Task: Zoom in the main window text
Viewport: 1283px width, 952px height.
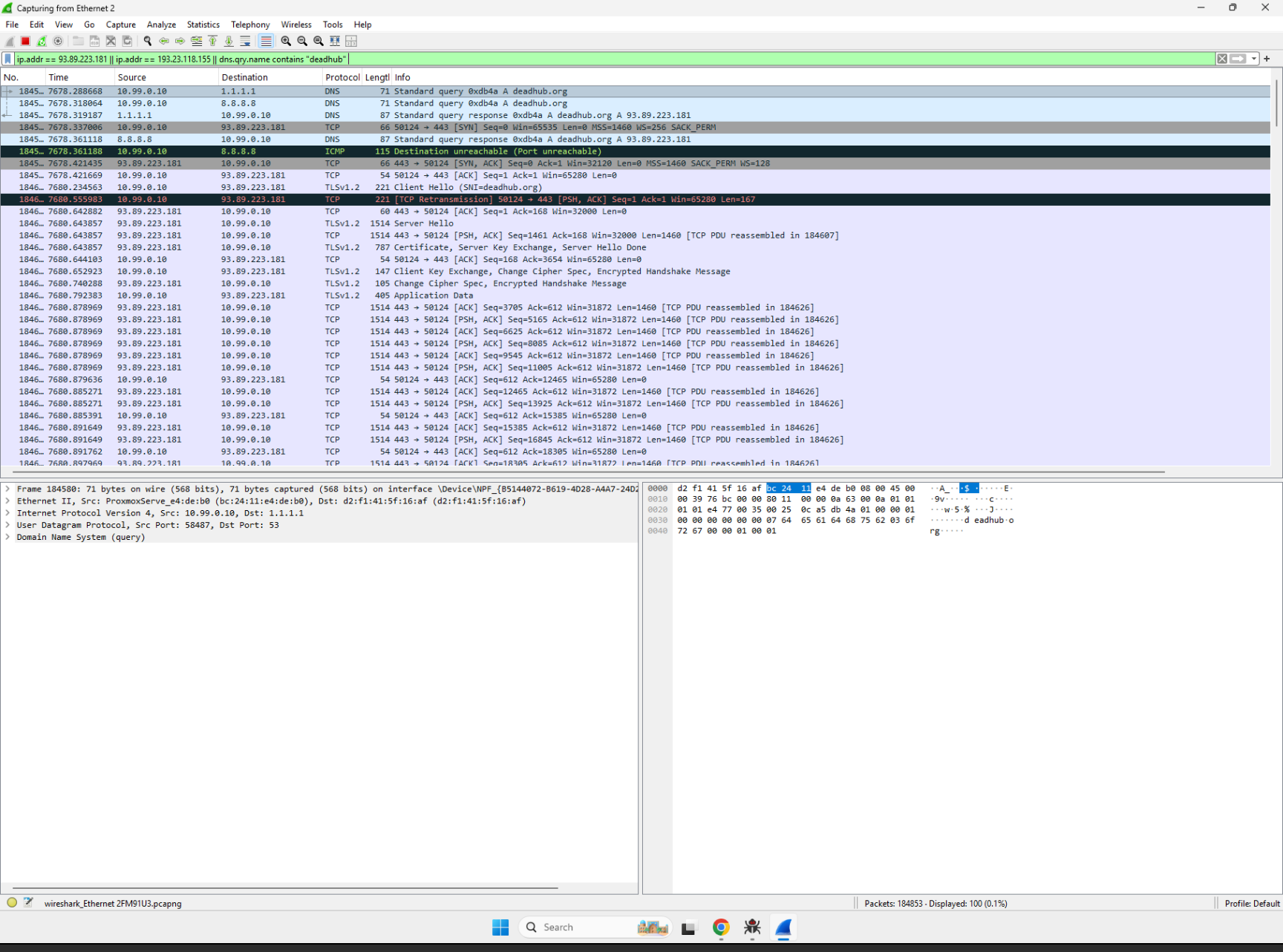Action: click(286, 42)
